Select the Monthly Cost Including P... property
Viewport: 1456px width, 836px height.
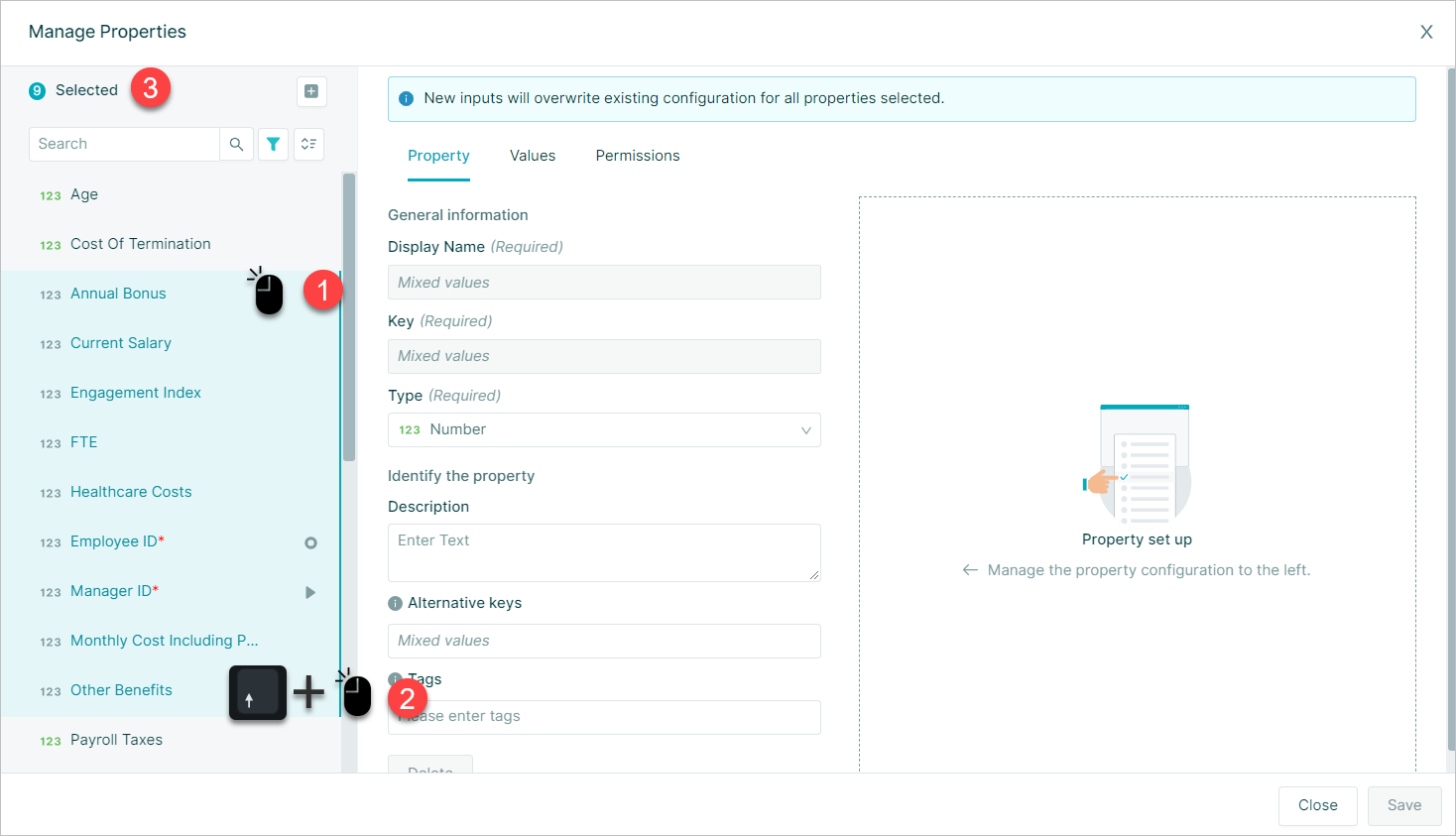171,641
